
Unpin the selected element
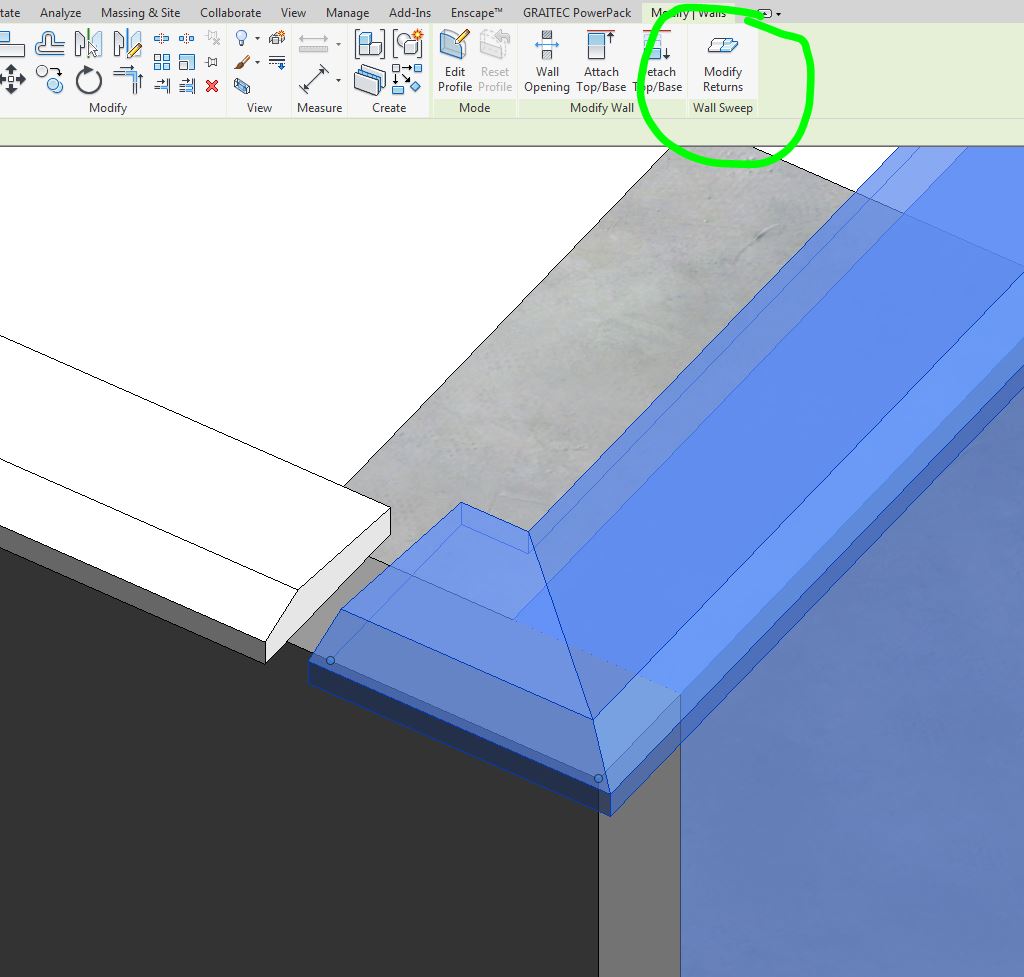pyautogui.click(x=212, y=38)
